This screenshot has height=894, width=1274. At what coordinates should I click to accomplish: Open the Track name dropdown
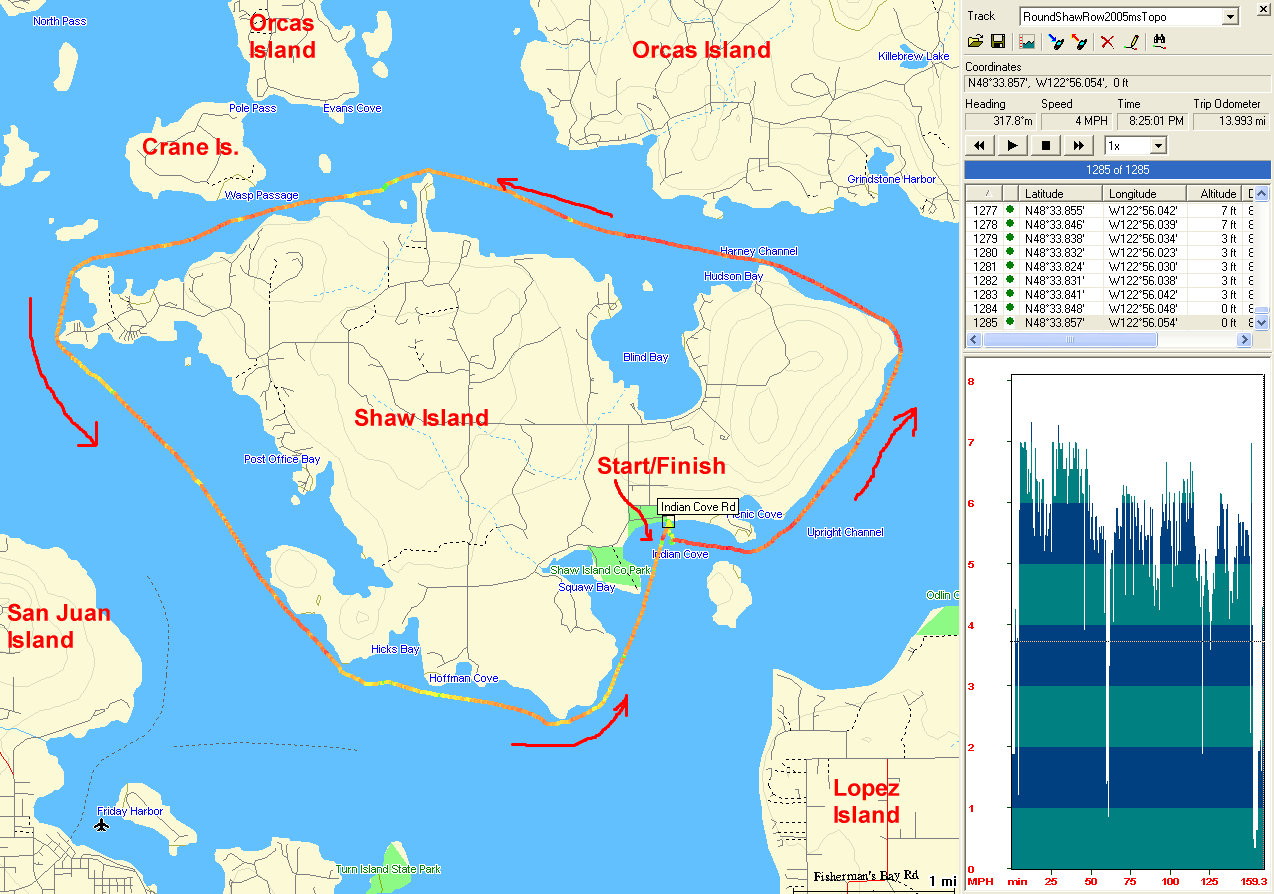pos(1230,17)
